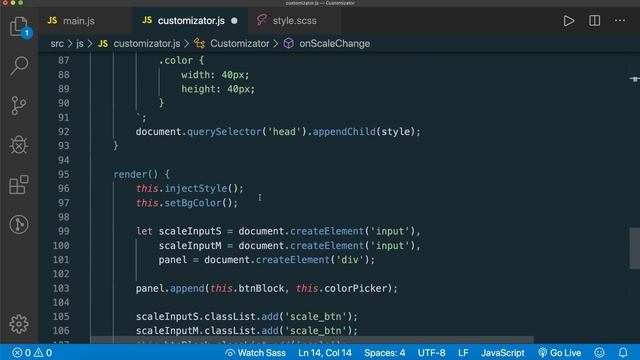This screenshot has height=360, width=640.
Task: Click Ln 14, Col 14 go-to-line indicator
Action: point(325,353)
